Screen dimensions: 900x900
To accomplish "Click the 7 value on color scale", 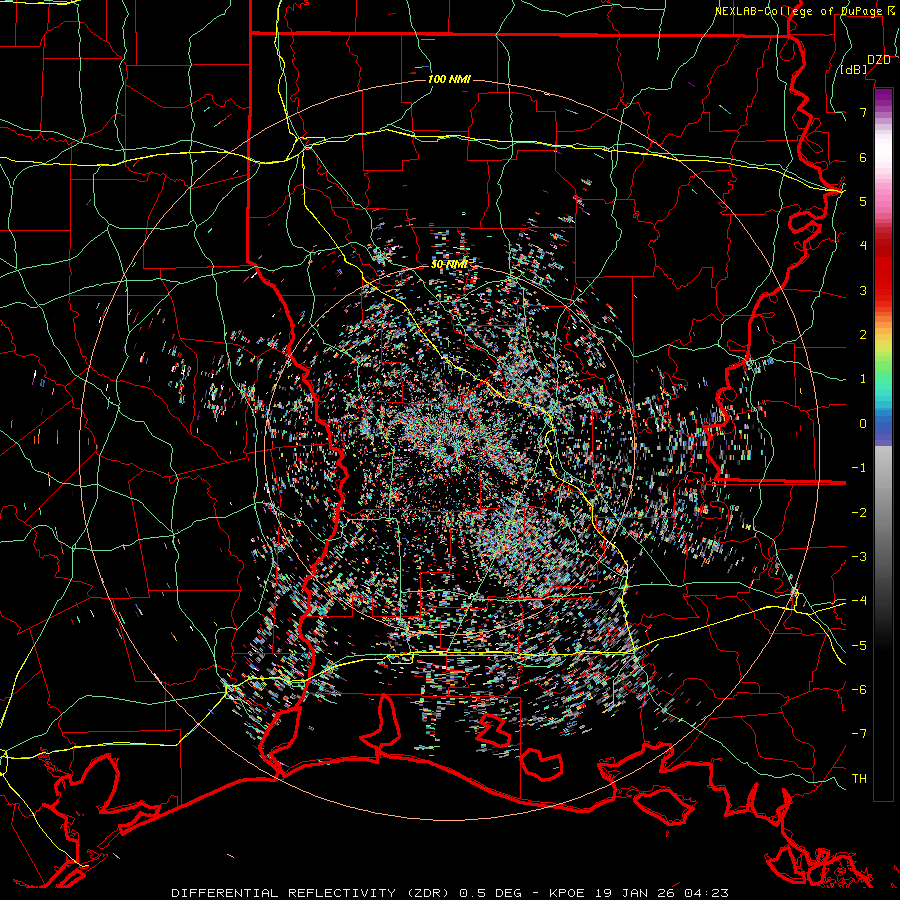I will point(863,112).
